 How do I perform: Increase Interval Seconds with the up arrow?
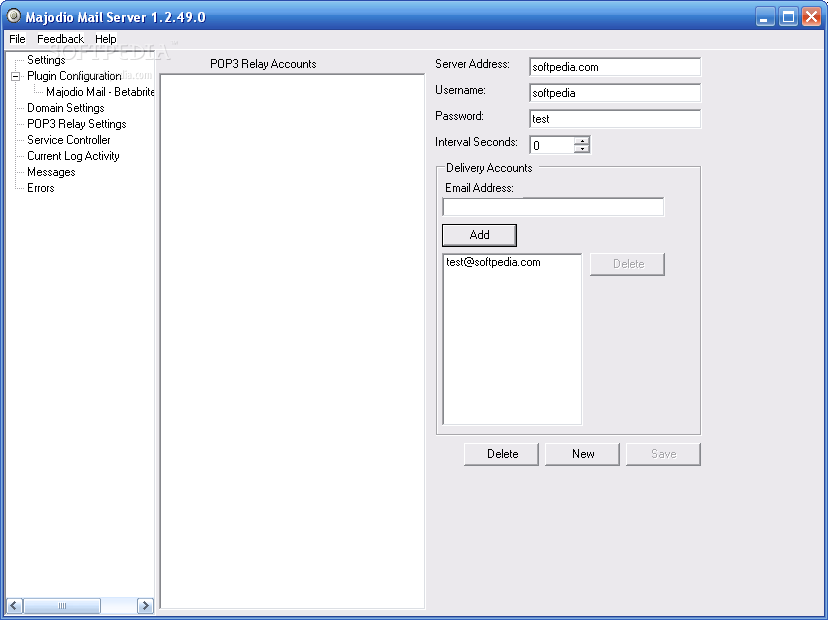582,141
